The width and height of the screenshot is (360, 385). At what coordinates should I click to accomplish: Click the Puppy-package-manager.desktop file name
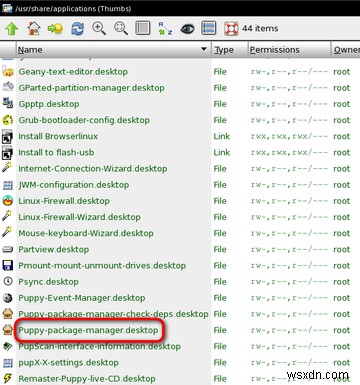click(88, 330)
